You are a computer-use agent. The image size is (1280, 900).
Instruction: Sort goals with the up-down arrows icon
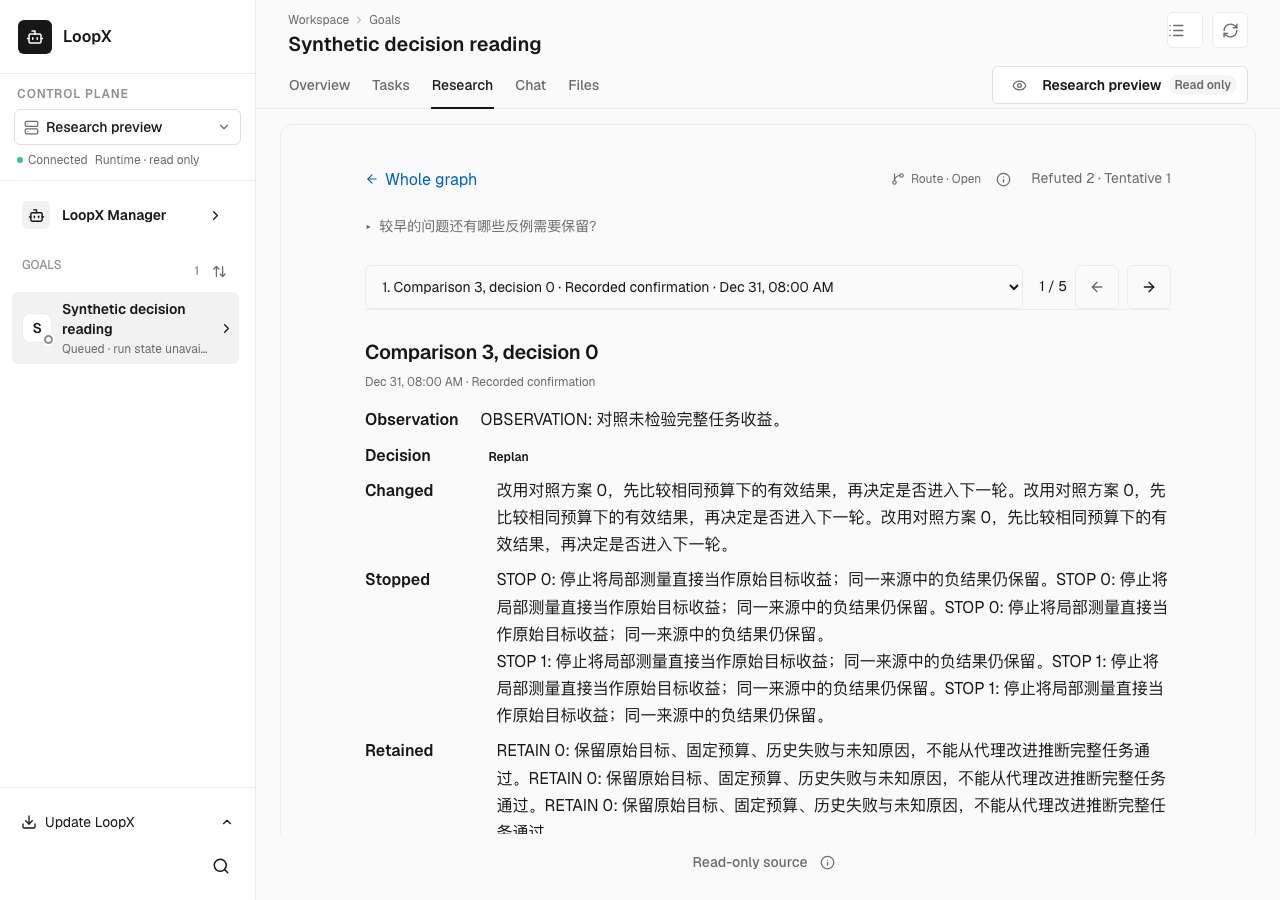click(x=219, y=271)
